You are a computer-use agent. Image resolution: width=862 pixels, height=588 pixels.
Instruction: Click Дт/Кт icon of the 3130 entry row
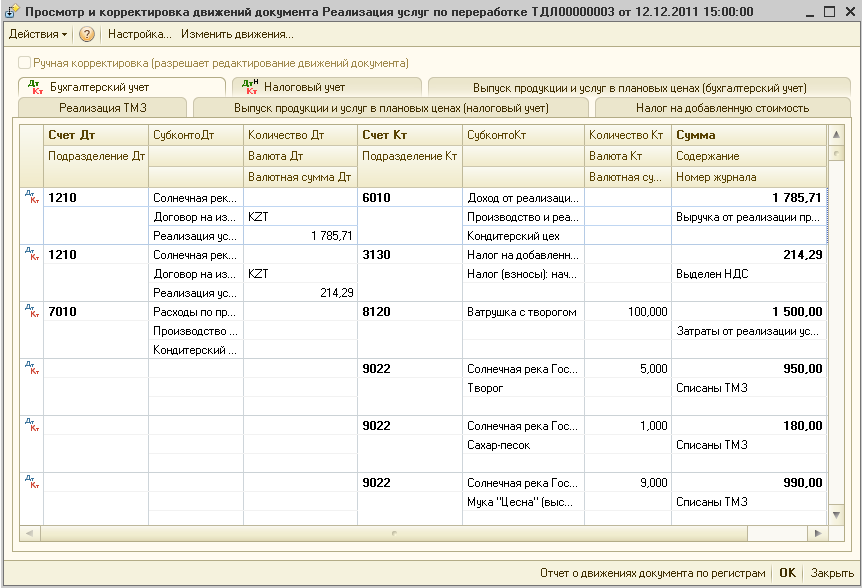33,256
